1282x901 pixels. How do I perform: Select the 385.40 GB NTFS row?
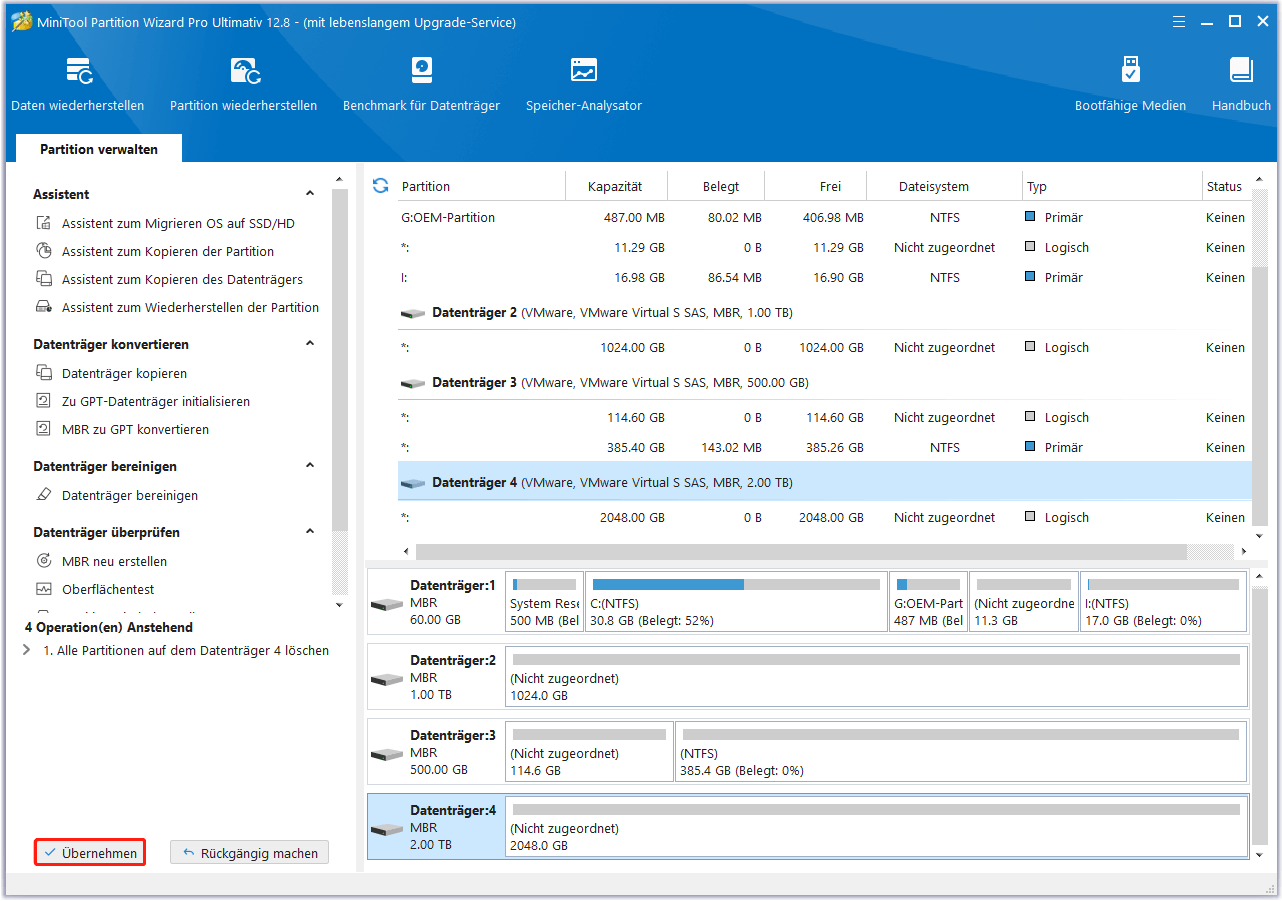[x=825, y=448]
